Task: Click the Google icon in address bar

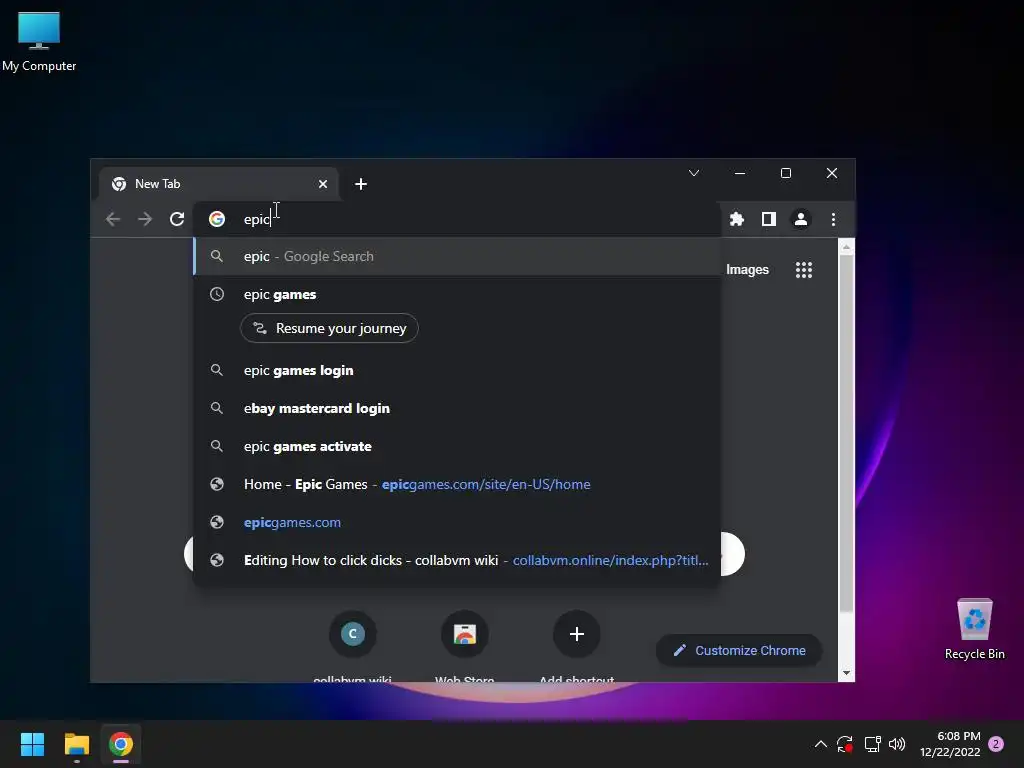Action: [217, 219]
